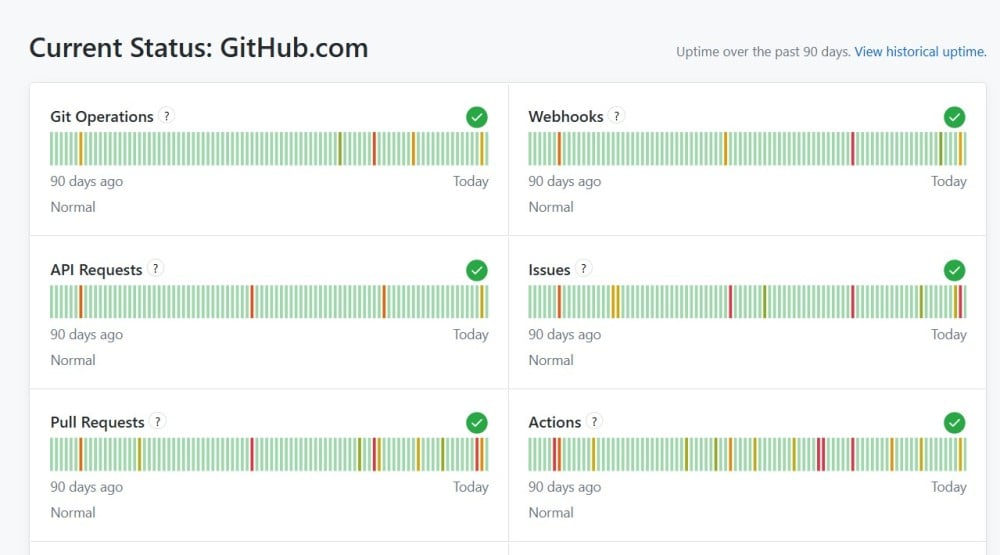Viewport: 1000px width, 555px height.
Task: Click the Webhooks help question mark icon
Action: click(617, 116)
